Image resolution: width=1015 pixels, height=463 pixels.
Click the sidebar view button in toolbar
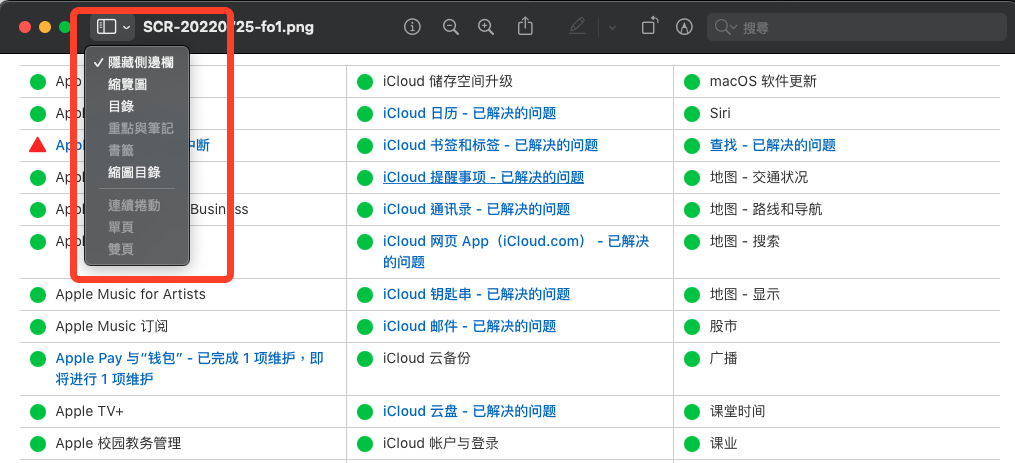106,27
